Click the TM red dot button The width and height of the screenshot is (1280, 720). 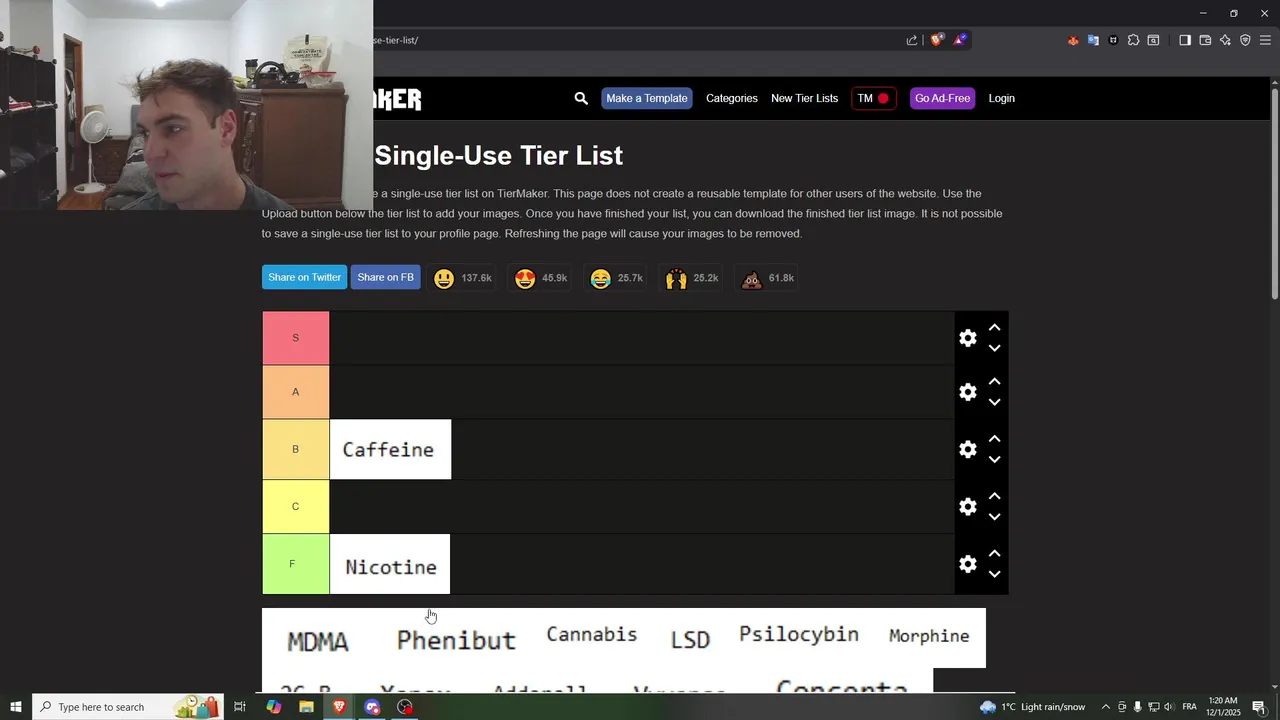[873, 98]
